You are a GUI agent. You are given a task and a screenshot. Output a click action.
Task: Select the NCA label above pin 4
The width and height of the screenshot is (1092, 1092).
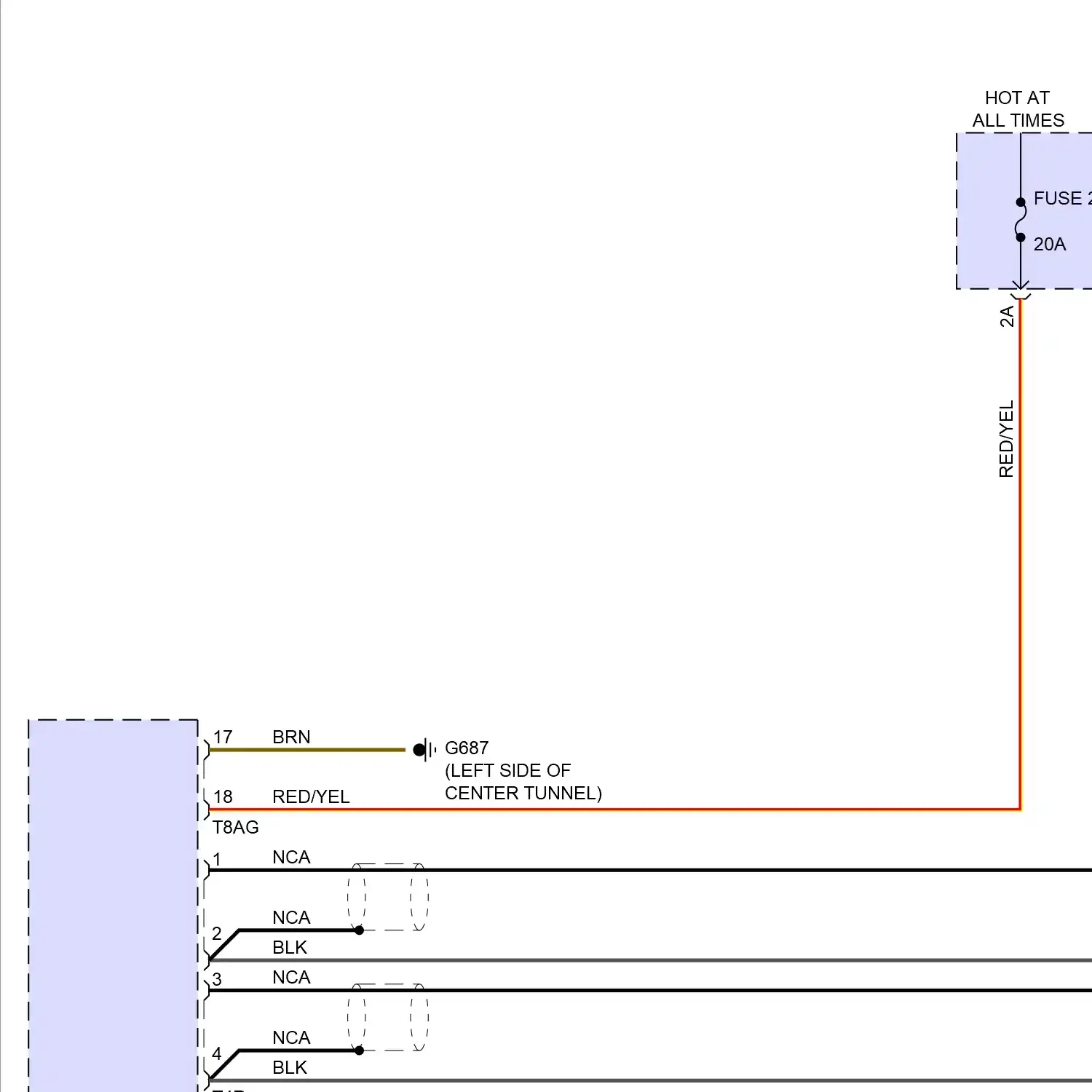[x=291, y=1037]
